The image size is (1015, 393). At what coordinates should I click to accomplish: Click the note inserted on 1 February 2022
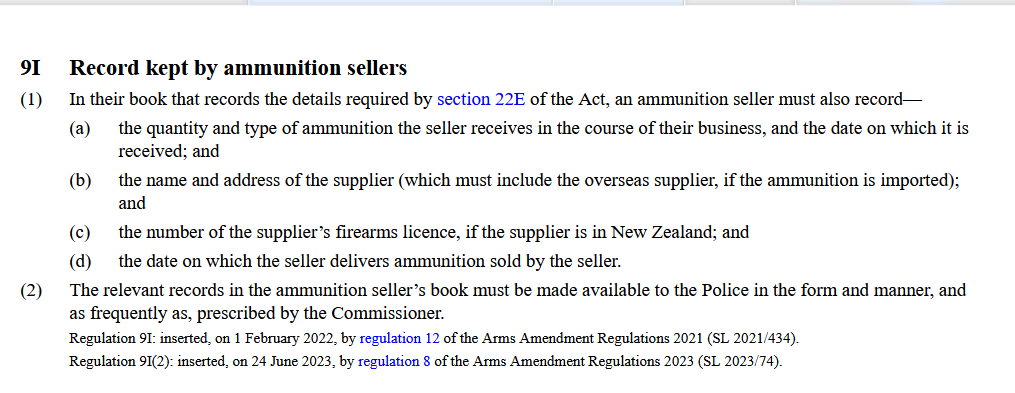click(x=434, y=338)
